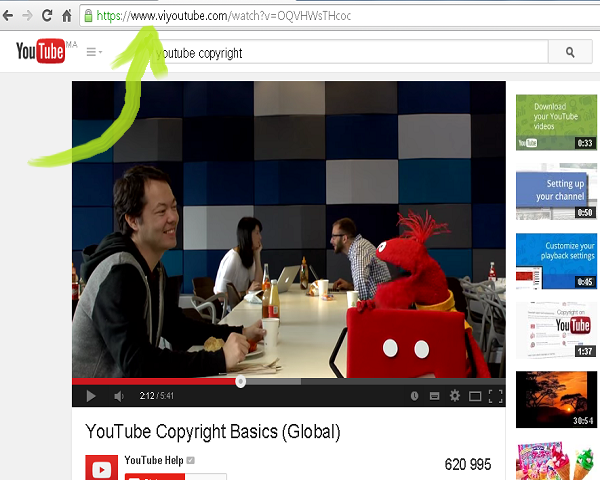Toggle the video subtitles captions icon

[434, 396]
